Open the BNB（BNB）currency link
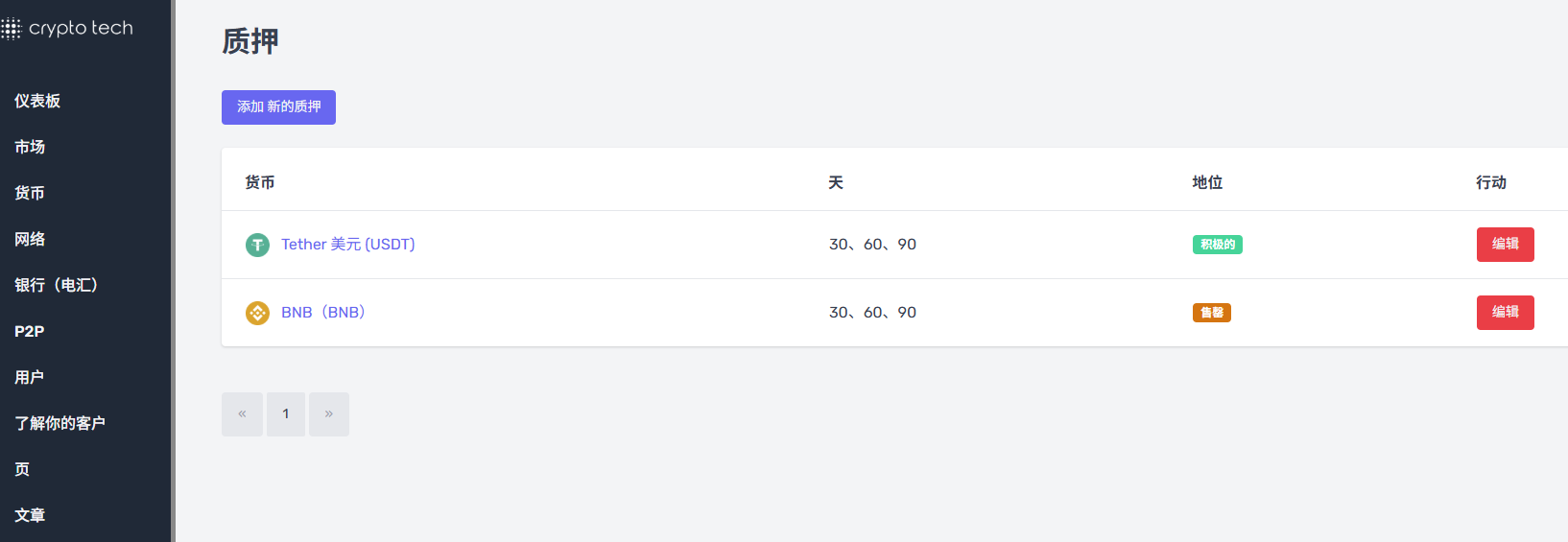Image resolution: width=1568 pixels, height=542 pixels. [323, 313]
